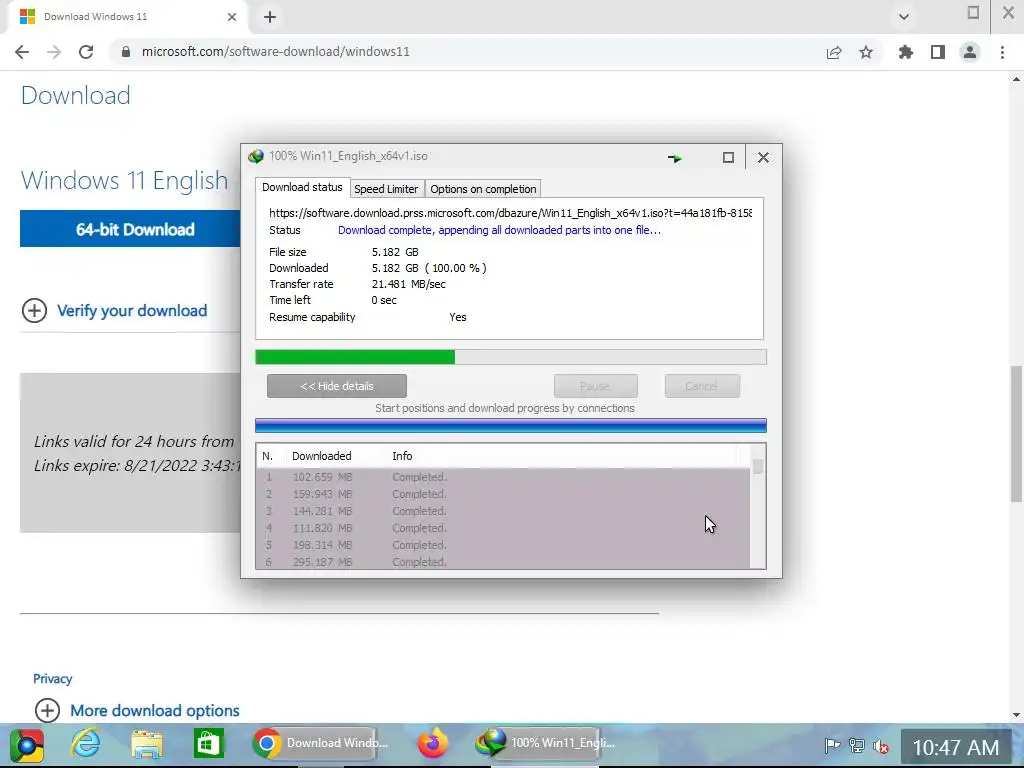Image resolution: width=1024 pixels, height=768 pixels.
Task: Select connection row 144.281 MB
Action: (503, 511)
